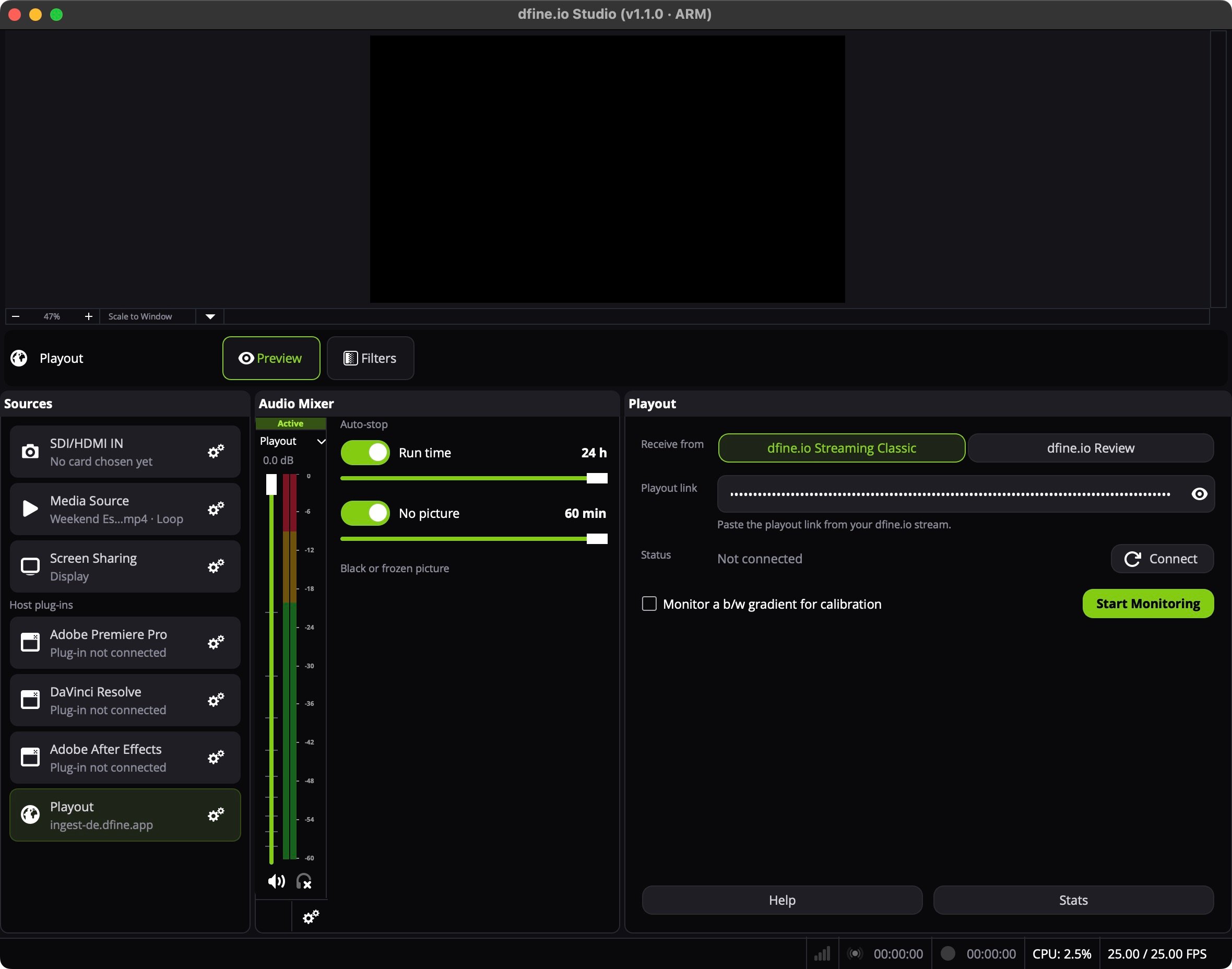
Task: Click the Connect button
Action: point(1162,559)
